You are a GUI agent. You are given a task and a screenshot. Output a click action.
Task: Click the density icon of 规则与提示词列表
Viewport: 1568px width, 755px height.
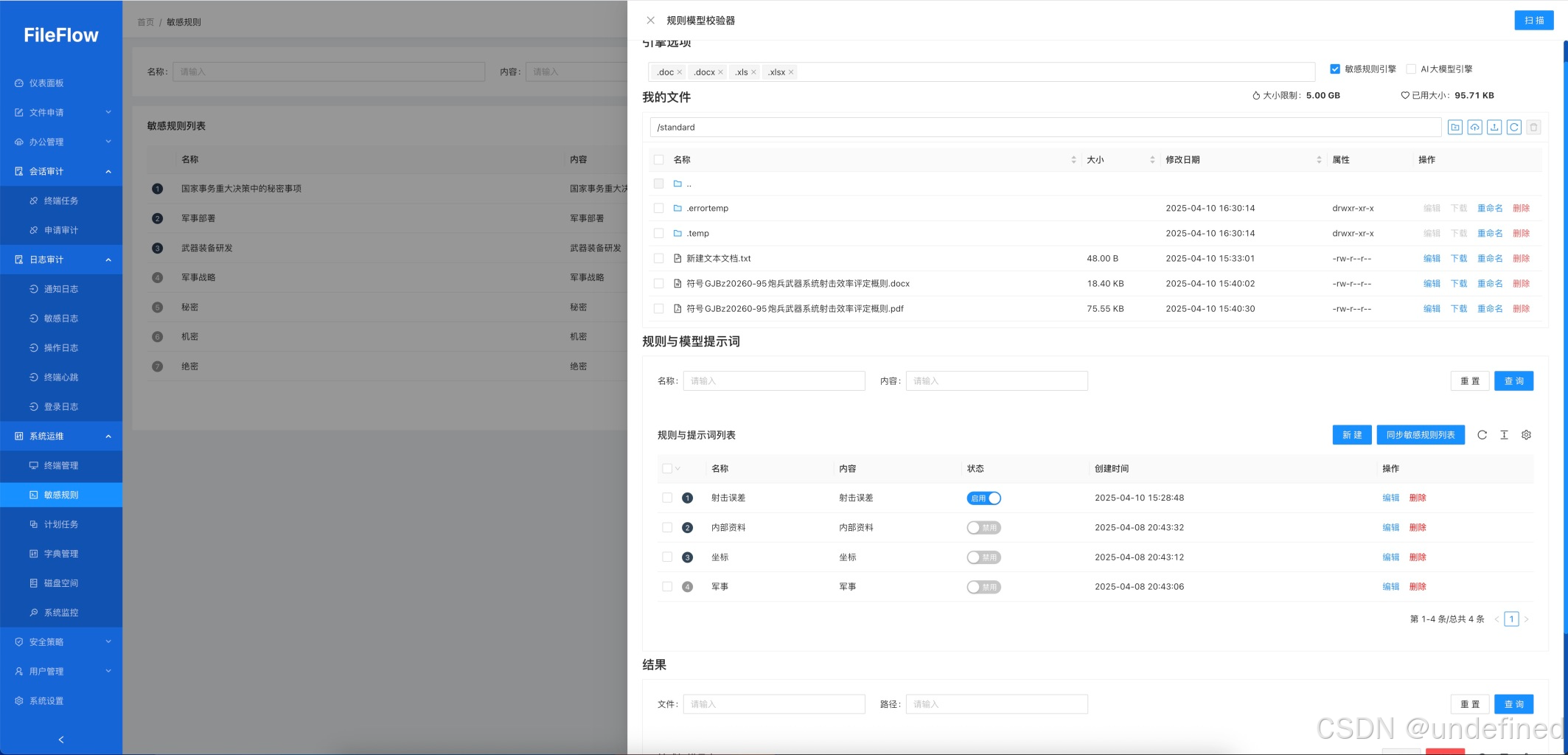[1504, 435]
